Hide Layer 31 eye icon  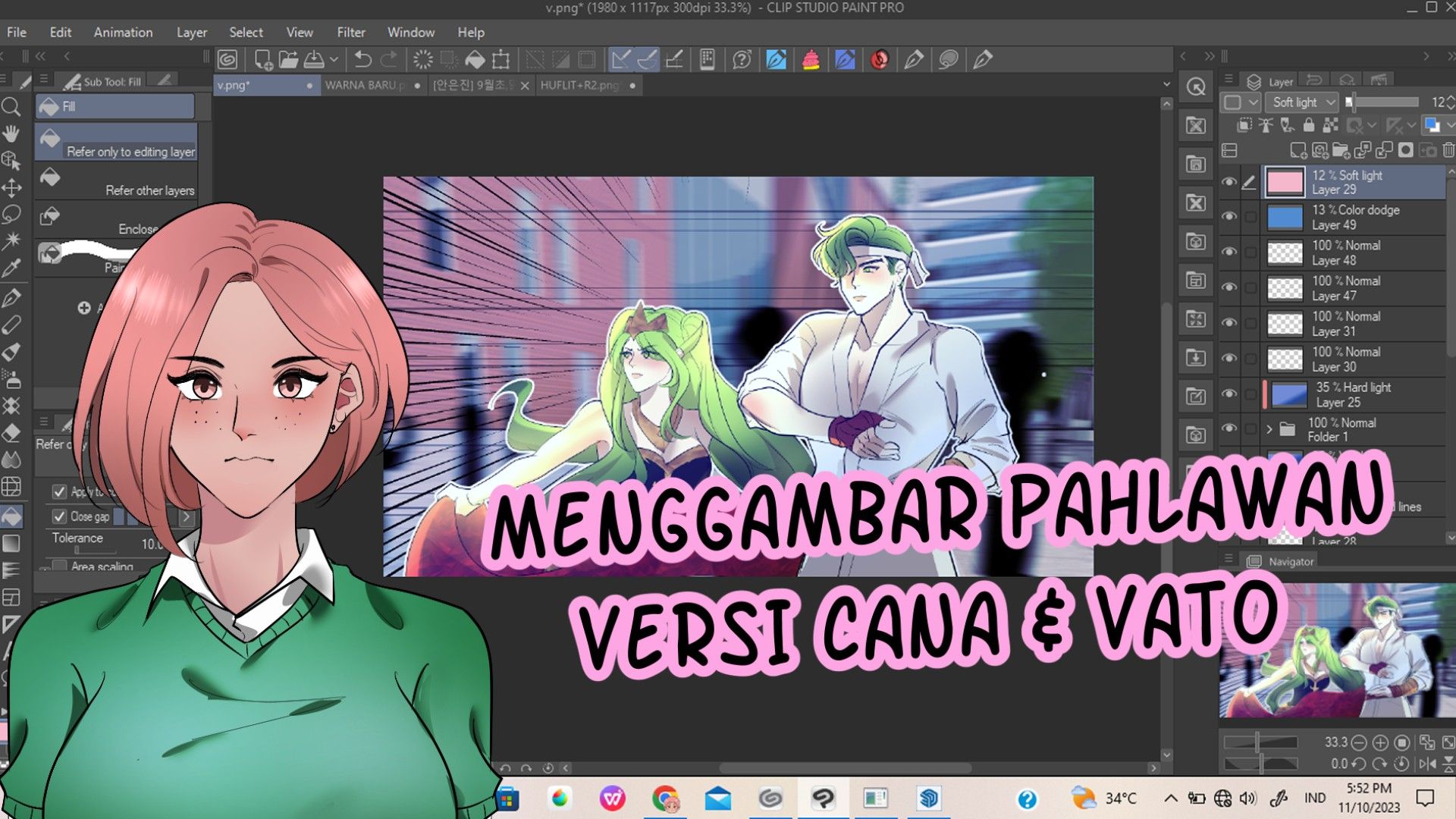1229,324
